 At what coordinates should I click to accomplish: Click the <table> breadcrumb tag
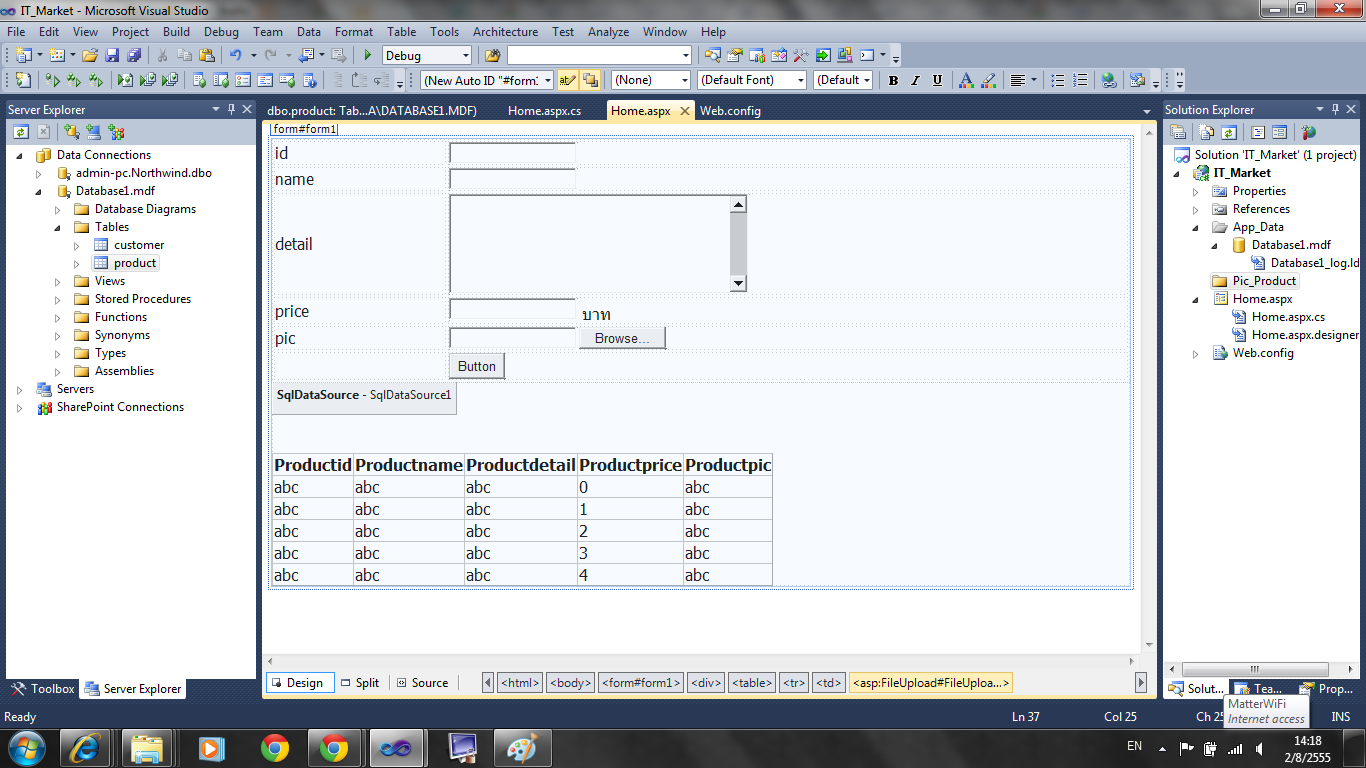click(x=751, y=683)
